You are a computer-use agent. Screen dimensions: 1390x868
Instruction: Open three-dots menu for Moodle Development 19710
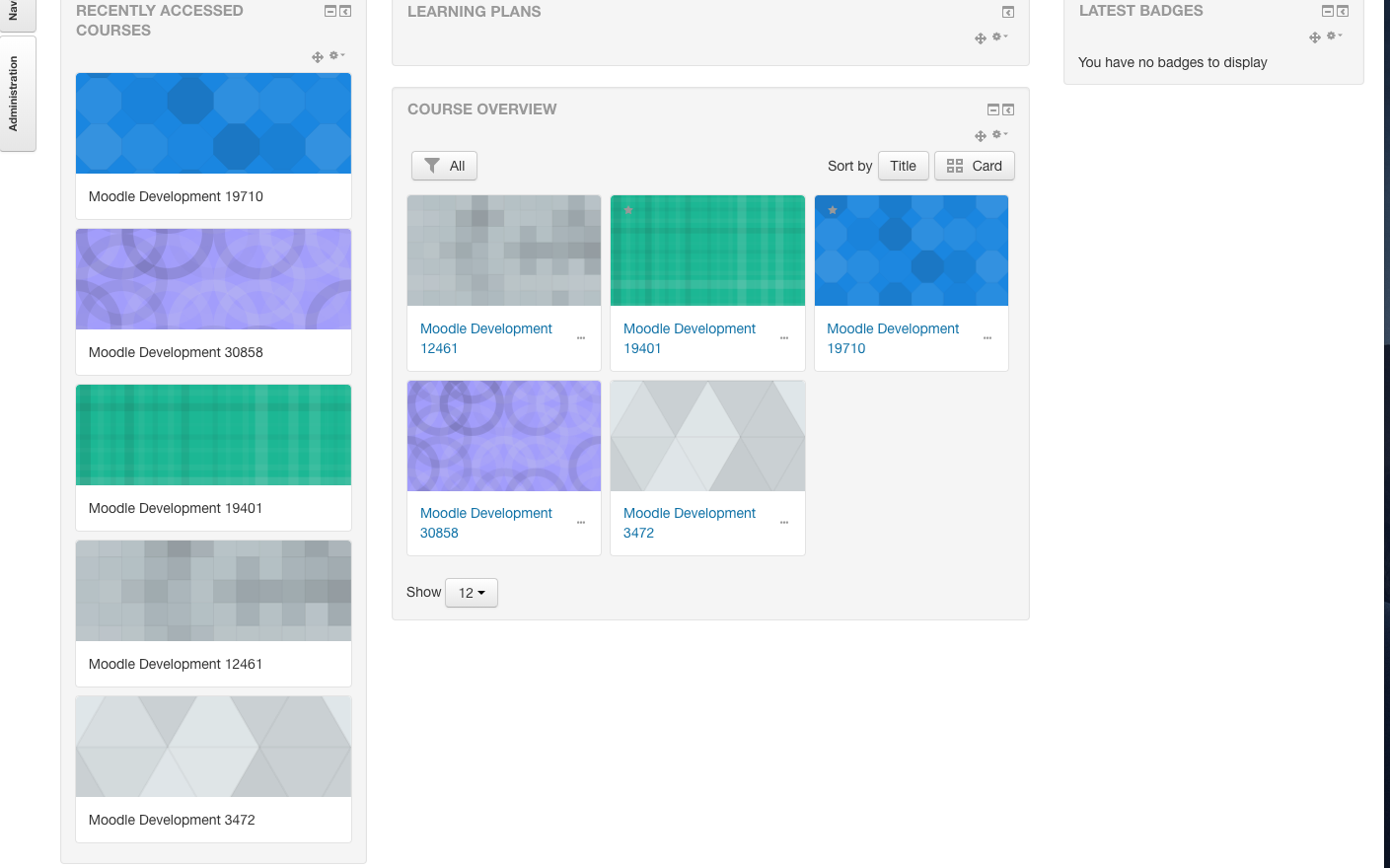coord(988,338)
